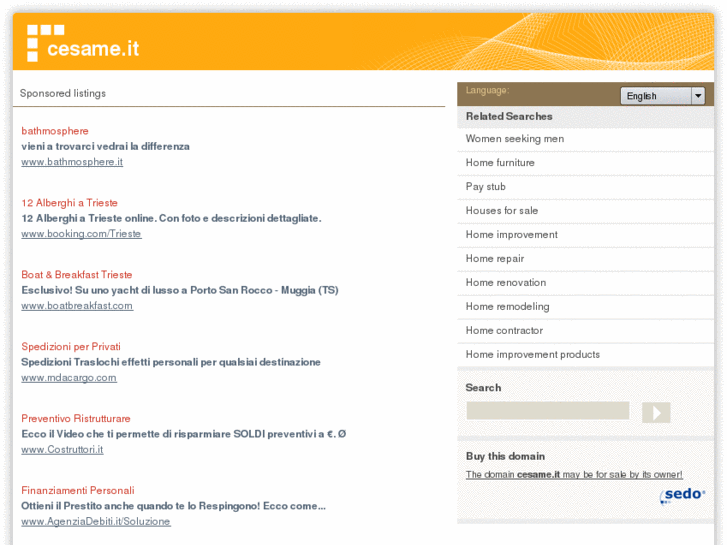Click description 'vieni a trovarci vedrai la differenza'
Image resolution: width=727 pixels, height=545 pixels.
coord(105,147)
